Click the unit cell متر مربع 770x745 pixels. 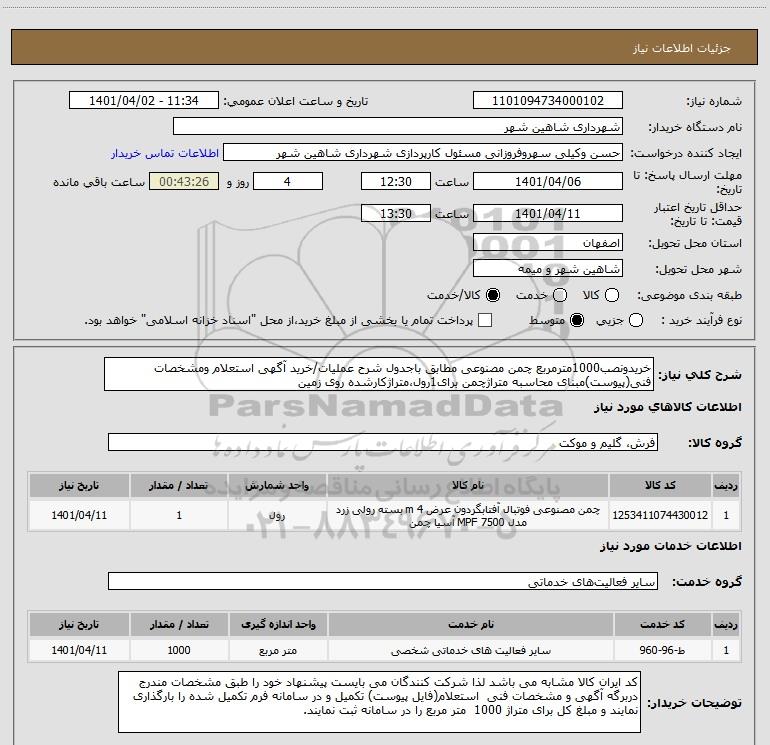click(x=278, y=650)
